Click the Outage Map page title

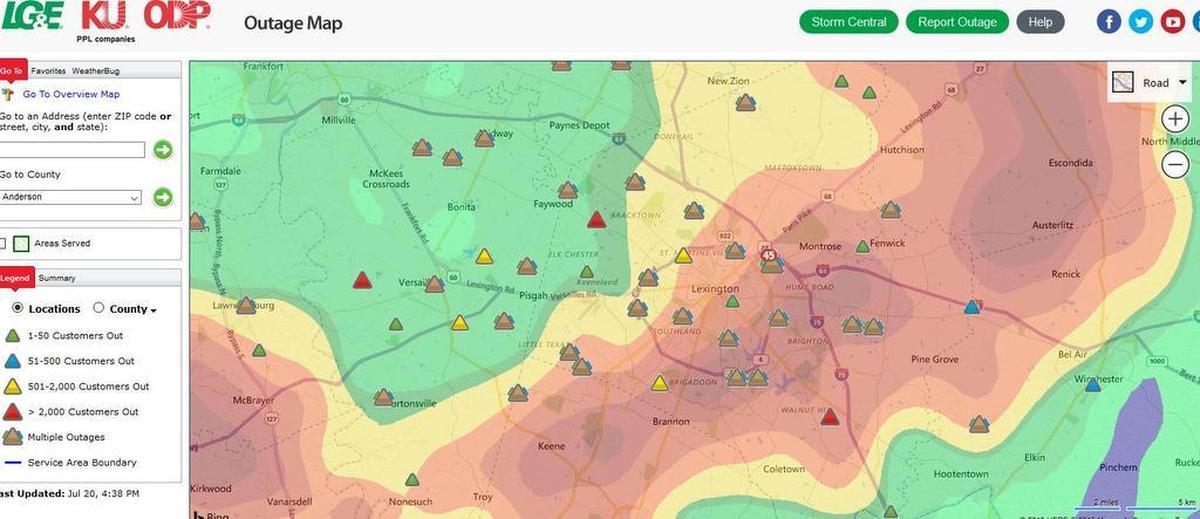[x=293, y=23]
